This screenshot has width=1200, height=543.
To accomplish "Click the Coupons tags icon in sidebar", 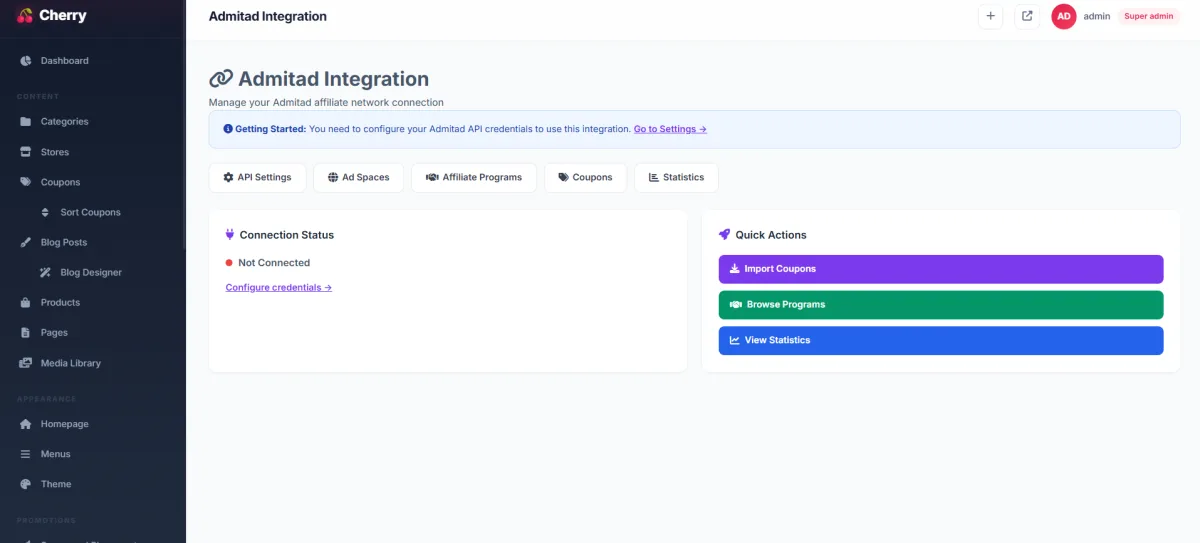I will (26, 182).
